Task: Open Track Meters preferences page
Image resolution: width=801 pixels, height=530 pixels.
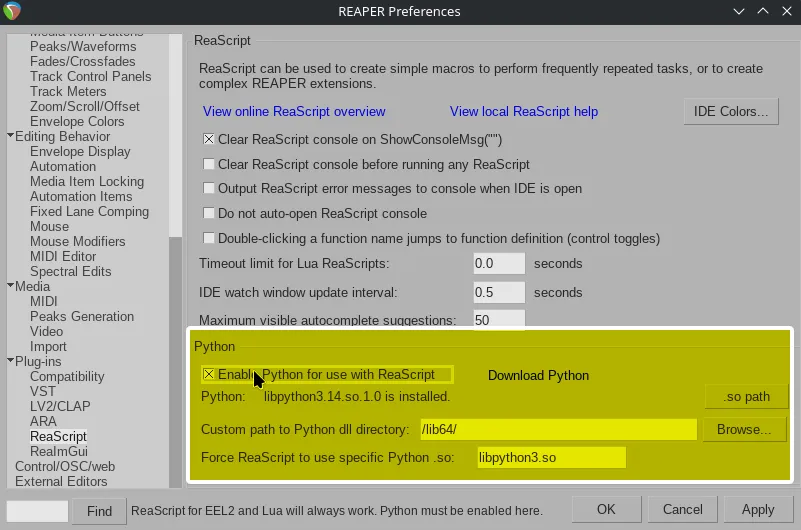Action: [68, 91]
